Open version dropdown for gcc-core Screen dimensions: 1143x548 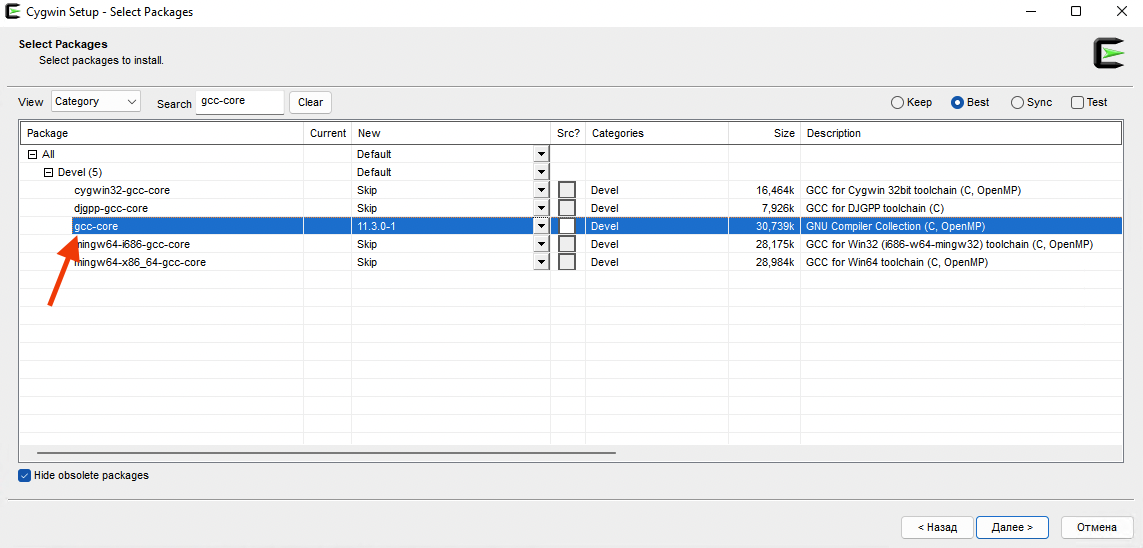click(x=541, y=226)
